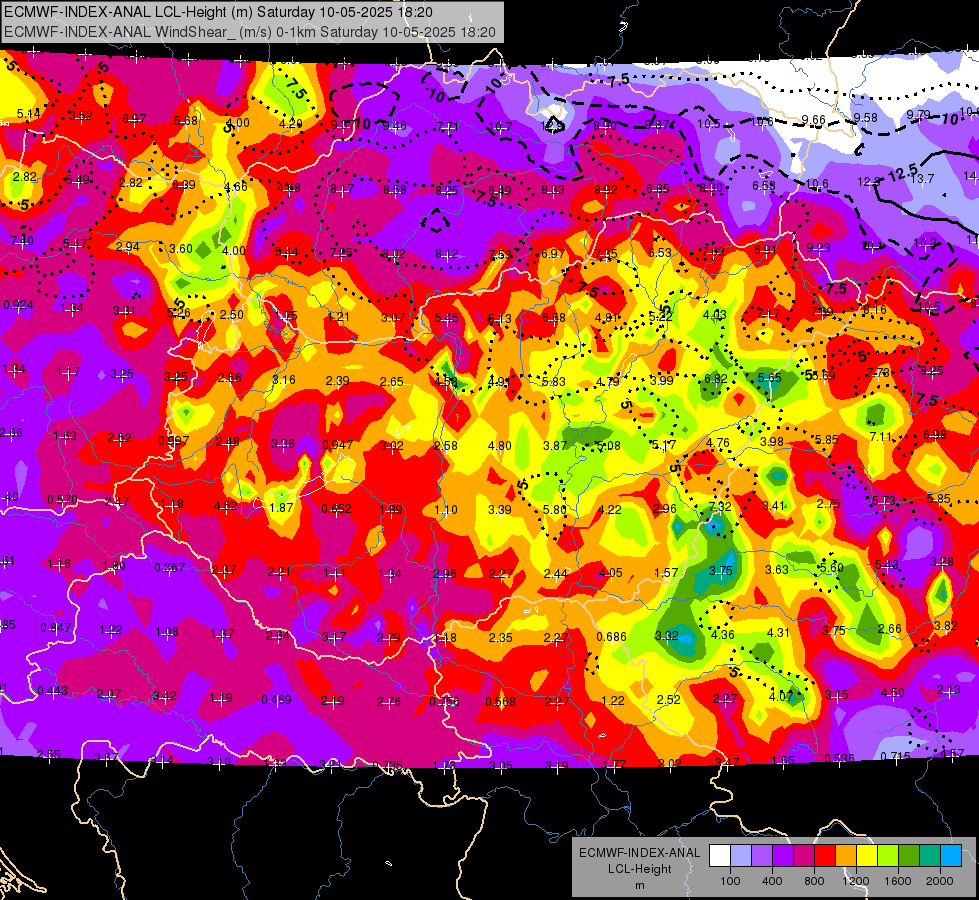Click the wind shear value 9.46
This screenshot has width=979, height=900.
tap(395, 126)
